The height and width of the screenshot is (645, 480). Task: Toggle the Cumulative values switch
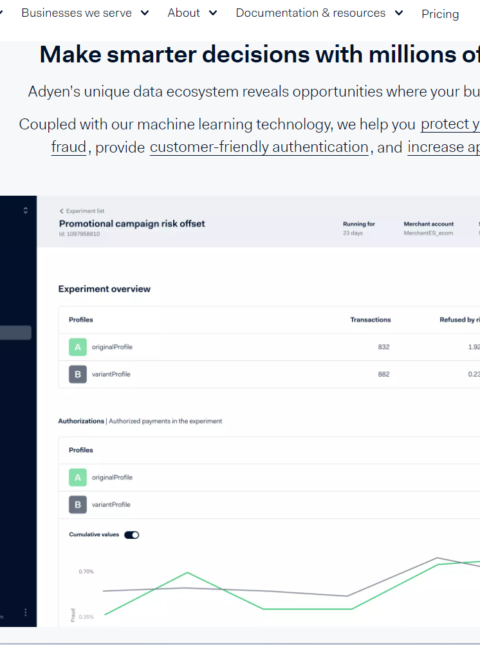[132, 535]
